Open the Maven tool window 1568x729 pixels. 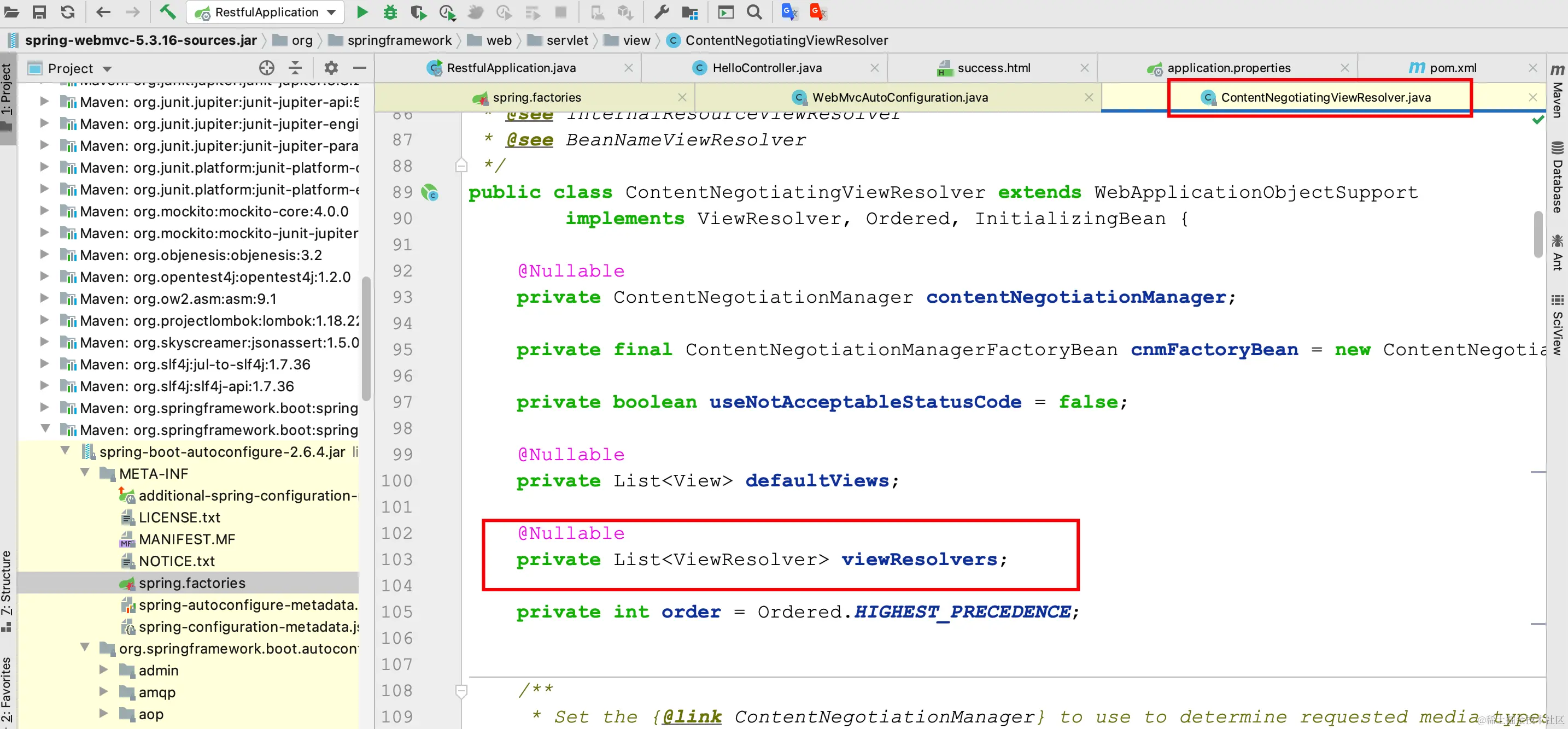click(x=1557, y=91)
